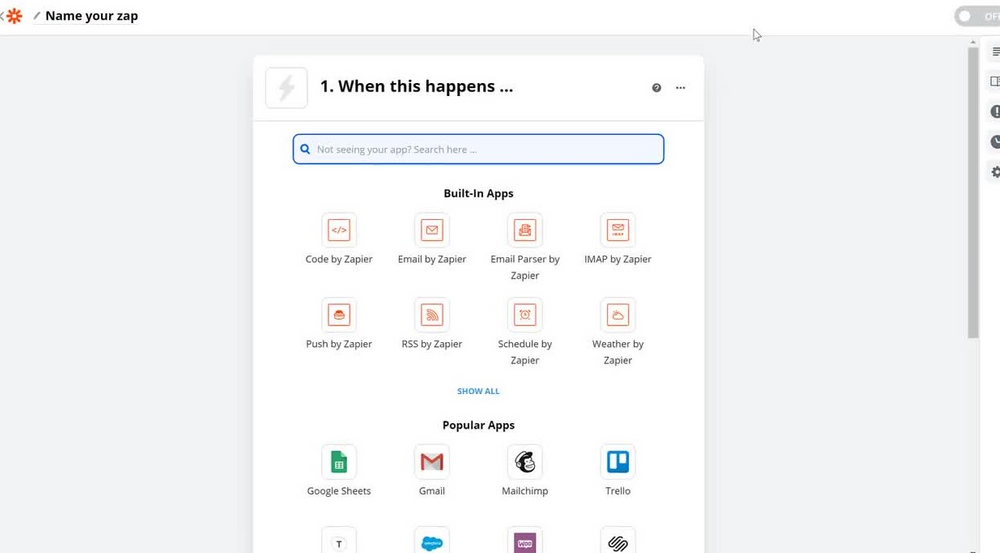Open the book panel icon in sidebar
1000x553 pixels.
(994, 81)
